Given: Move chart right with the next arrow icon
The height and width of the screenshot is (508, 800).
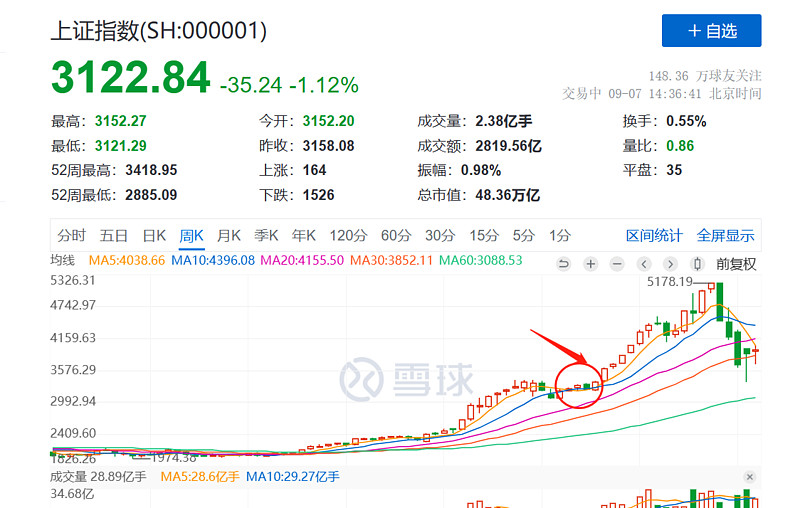Looking at the screenshot, I should (670, 264).
